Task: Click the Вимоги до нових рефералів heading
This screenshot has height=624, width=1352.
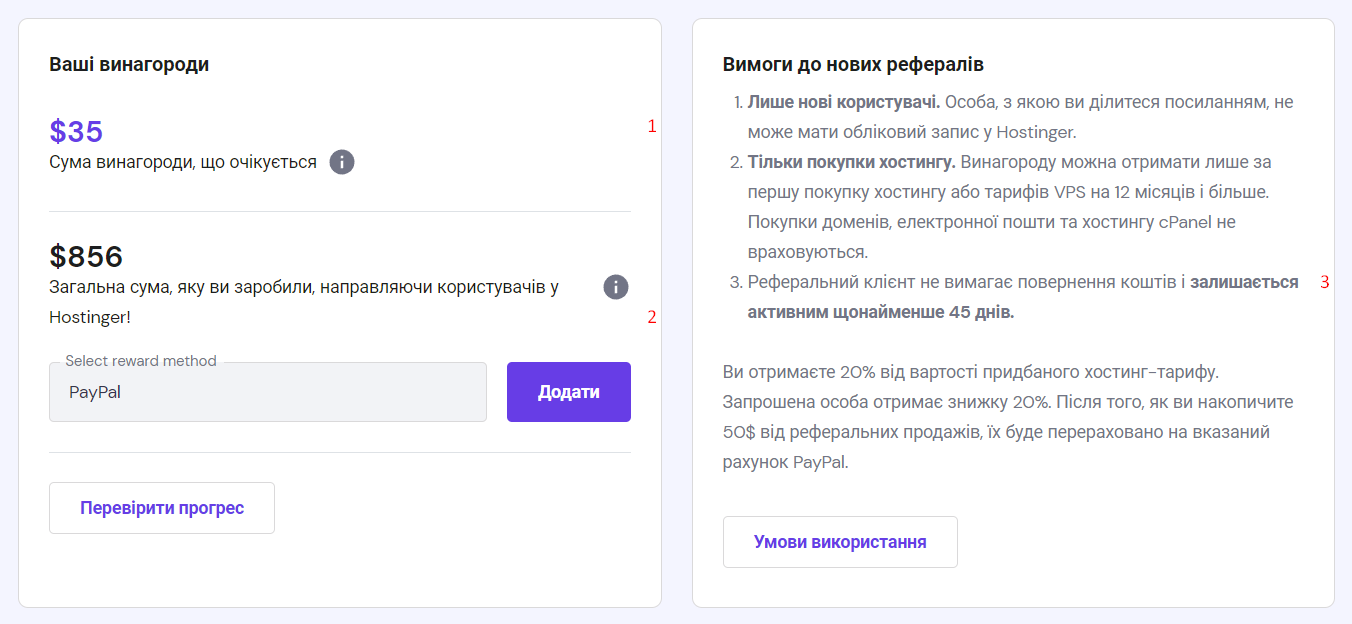Action: (853, 65)
